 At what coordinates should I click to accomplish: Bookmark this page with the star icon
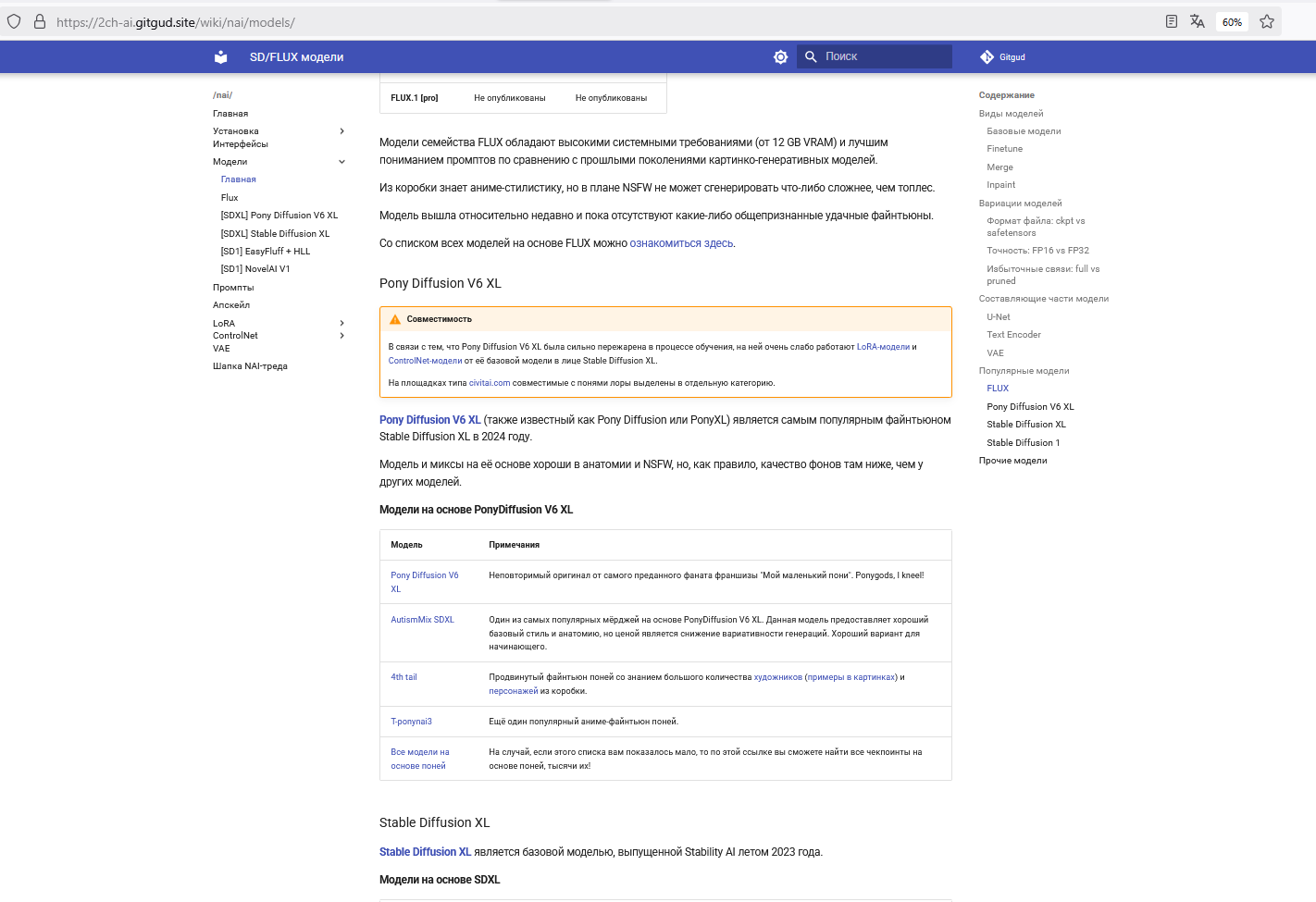(x=1267, y=21)
